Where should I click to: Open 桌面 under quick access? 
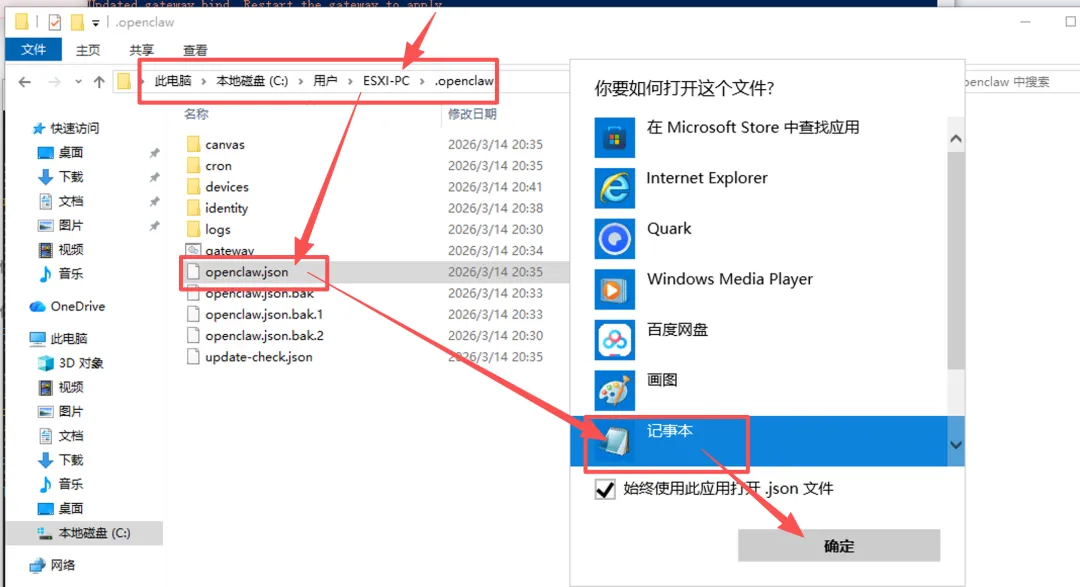point(70,152)
